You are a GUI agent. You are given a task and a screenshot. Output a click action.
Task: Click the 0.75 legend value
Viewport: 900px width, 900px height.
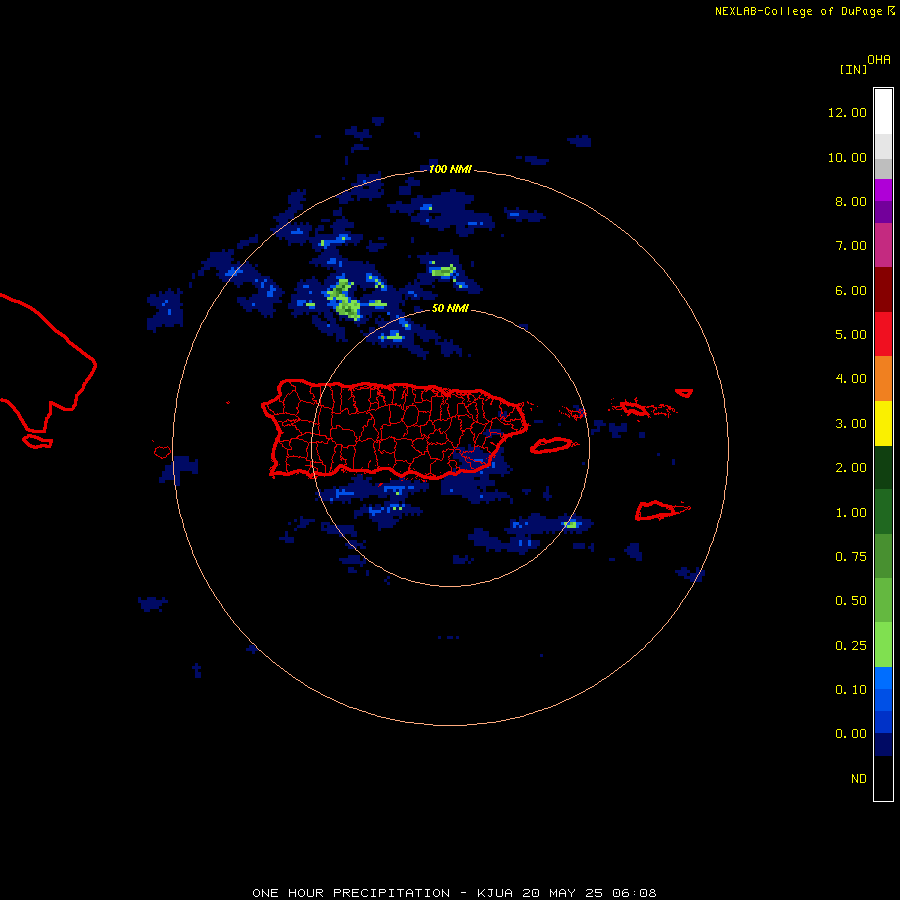(x=851, y=557)
